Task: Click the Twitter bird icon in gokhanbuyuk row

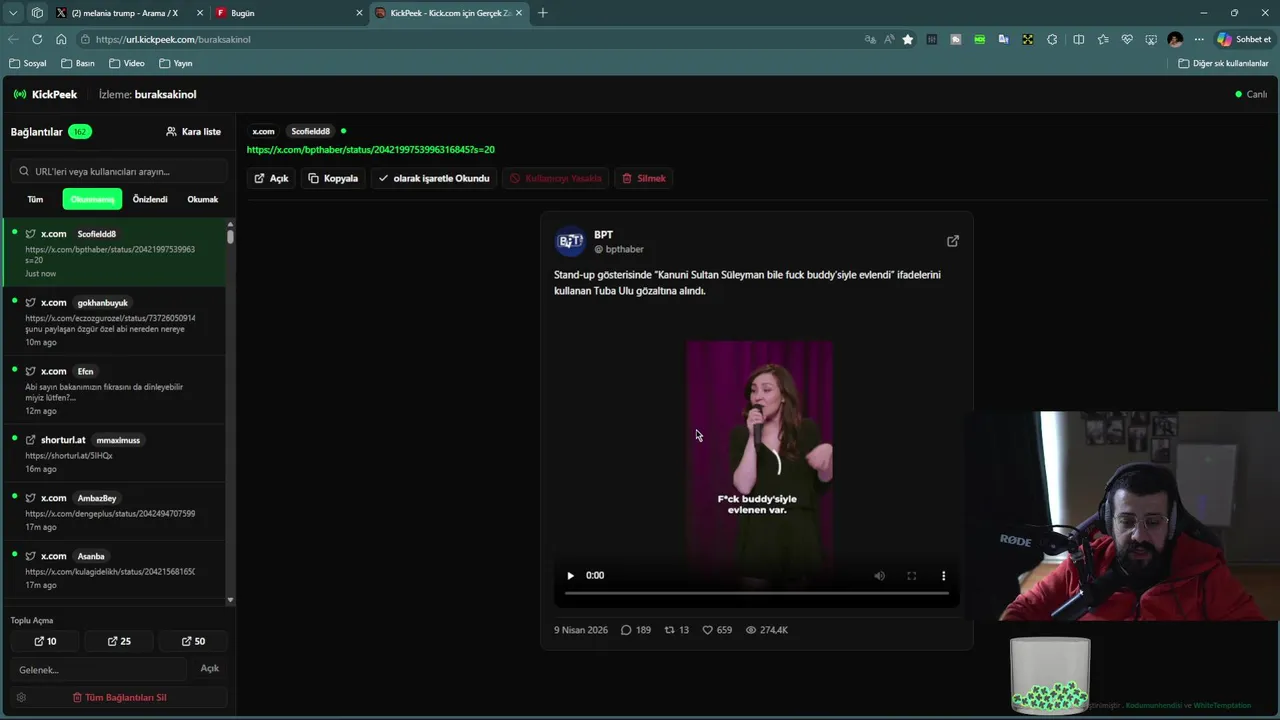Action: pos(31,303)
